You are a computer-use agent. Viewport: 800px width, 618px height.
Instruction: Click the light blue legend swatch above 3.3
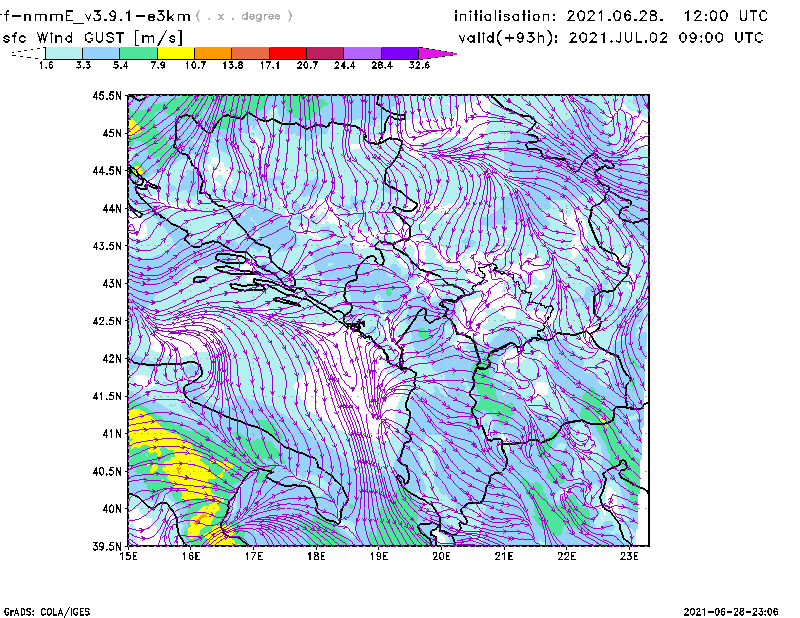(101, 53)
